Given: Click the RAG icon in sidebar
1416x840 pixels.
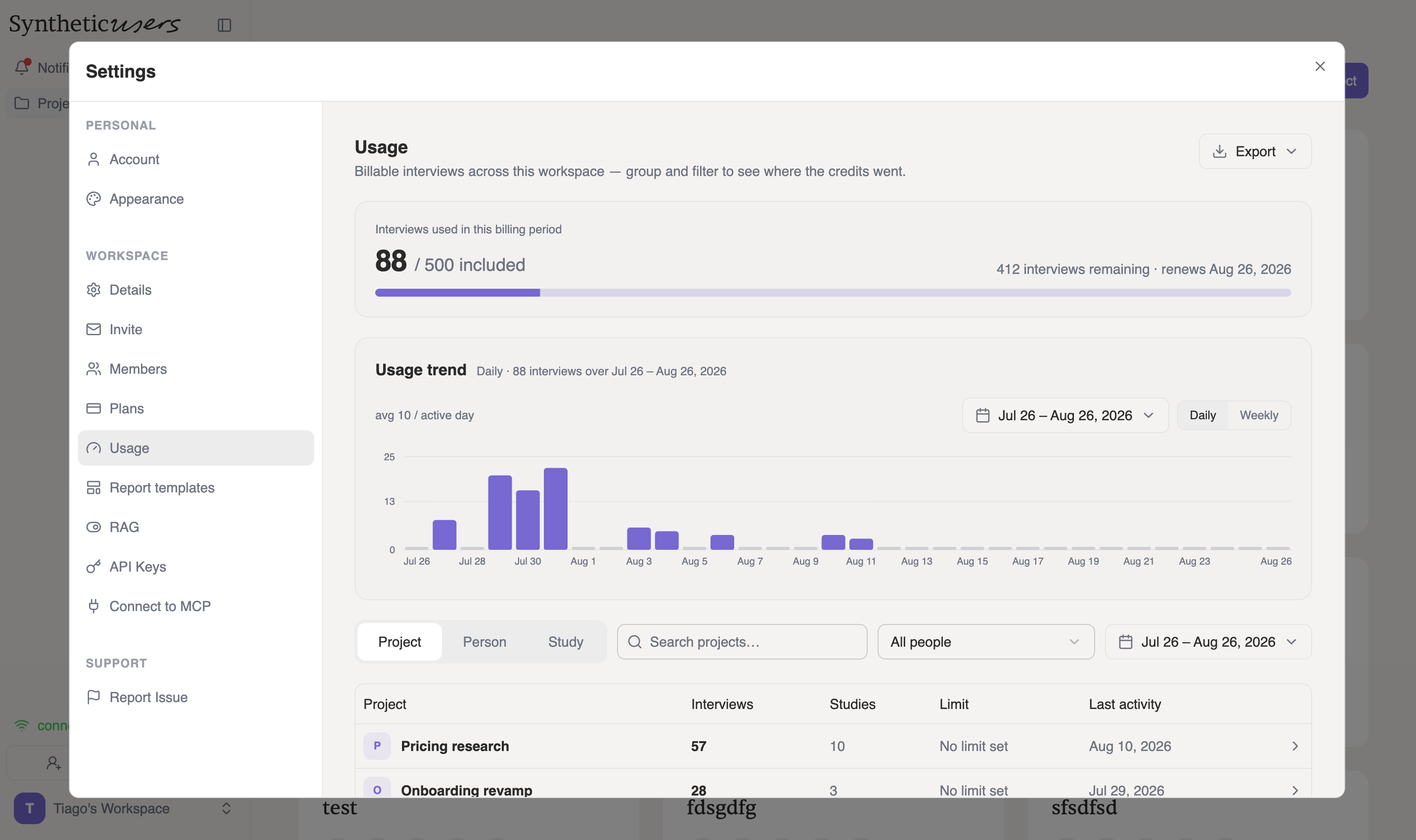Looking at the screenshot, I should click(x=93, y=527).
